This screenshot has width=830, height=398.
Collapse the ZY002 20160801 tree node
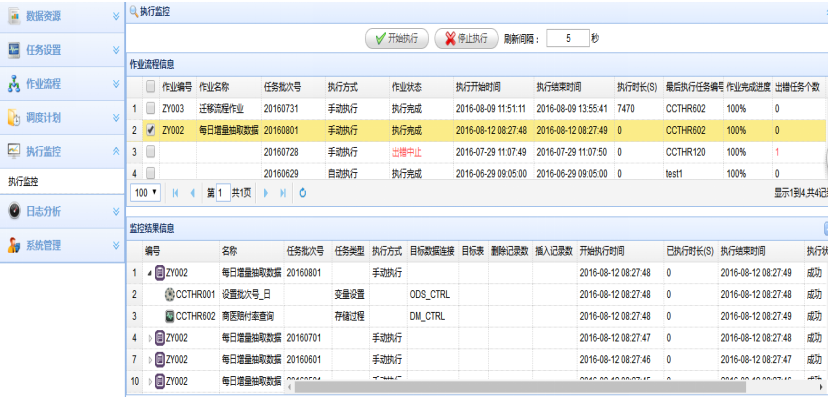pyautogui.click(x=149, y=273)
